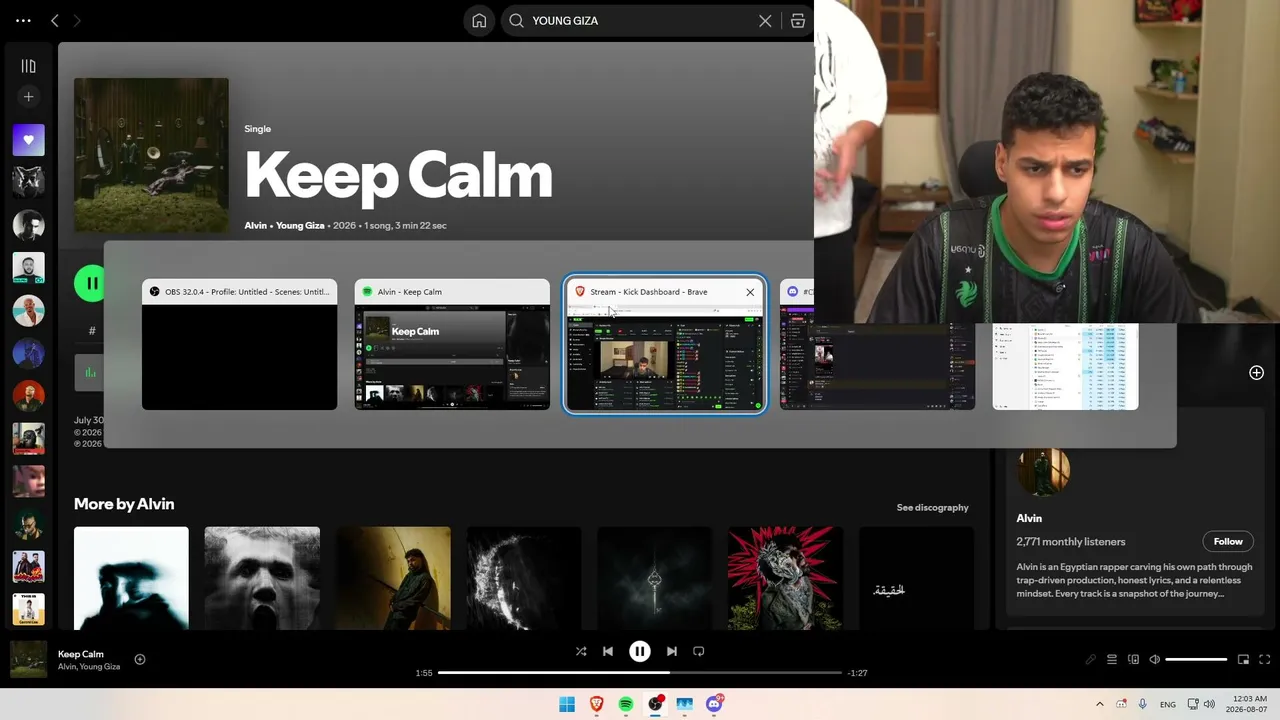Close the Kick Dashboard Brave window preview
This screenshot has width=1280, height=720.
[750, 292]
